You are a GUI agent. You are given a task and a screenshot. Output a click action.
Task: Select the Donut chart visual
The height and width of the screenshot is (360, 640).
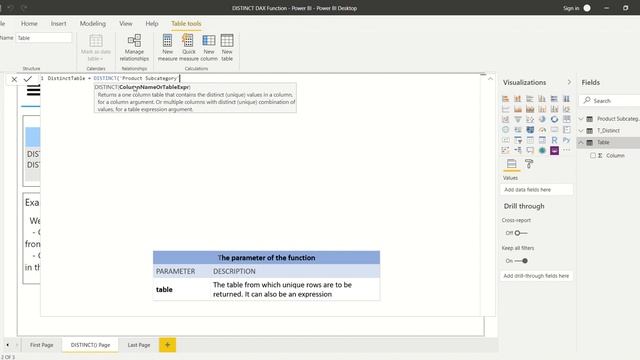(554, 119)
